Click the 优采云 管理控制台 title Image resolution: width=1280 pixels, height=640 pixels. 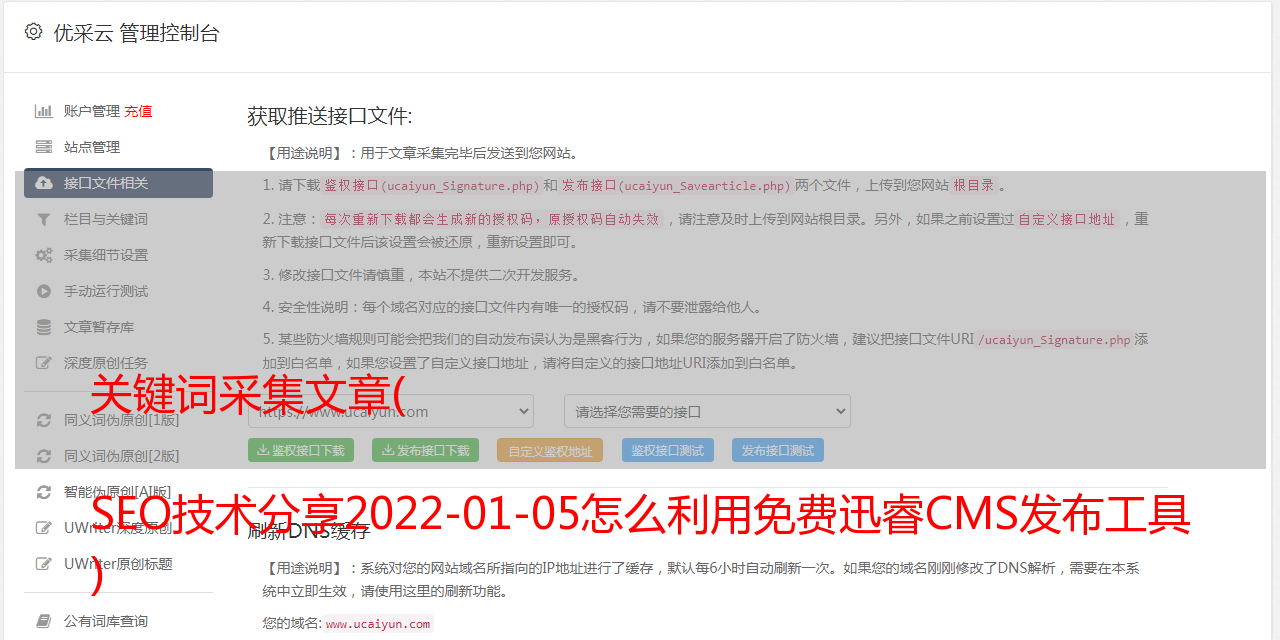pyautogui.click(x=136, y=33)
